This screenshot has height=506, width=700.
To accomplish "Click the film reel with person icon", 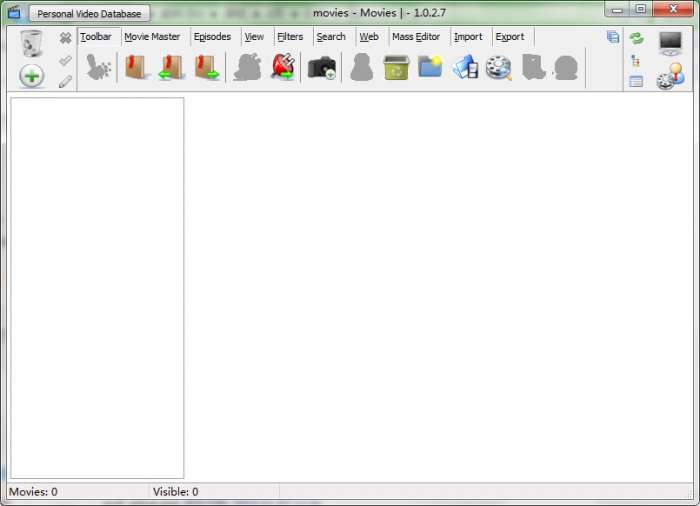I will click(670, 78).
